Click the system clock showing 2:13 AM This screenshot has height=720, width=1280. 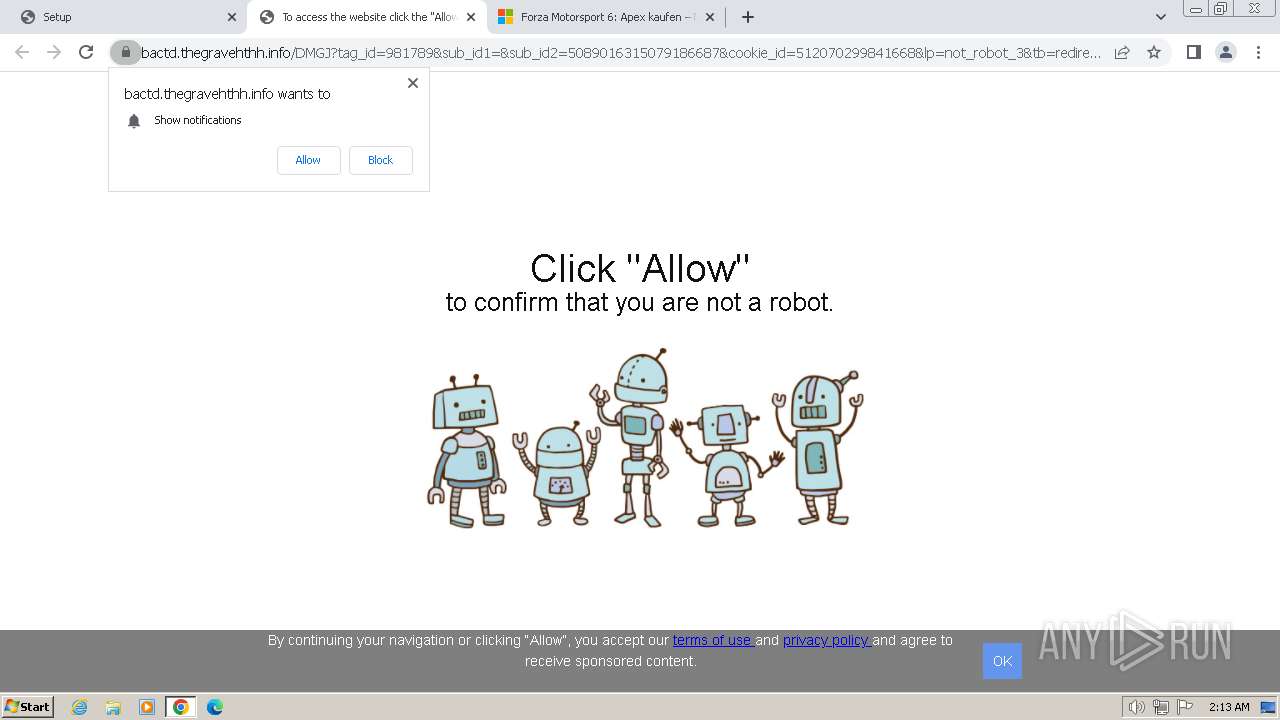click(1229, 707)
